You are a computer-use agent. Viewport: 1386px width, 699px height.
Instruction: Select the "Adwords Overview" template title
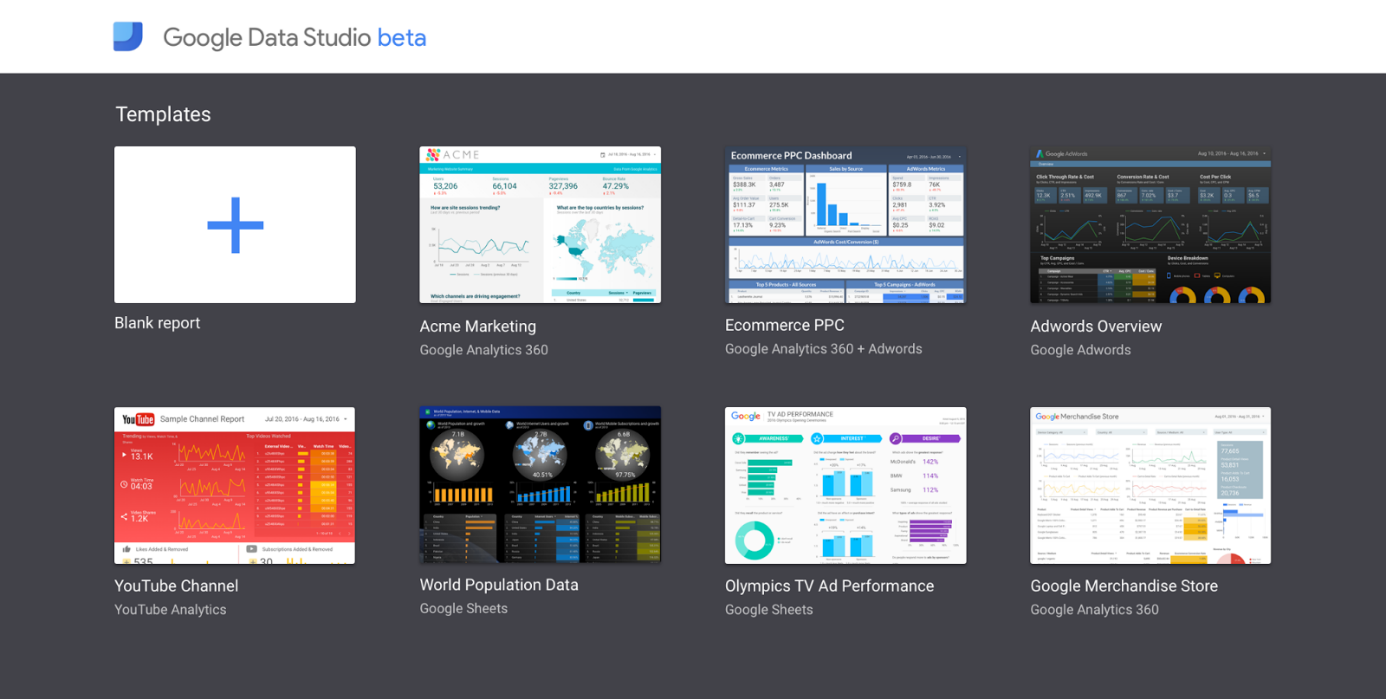click(1096, 326)
